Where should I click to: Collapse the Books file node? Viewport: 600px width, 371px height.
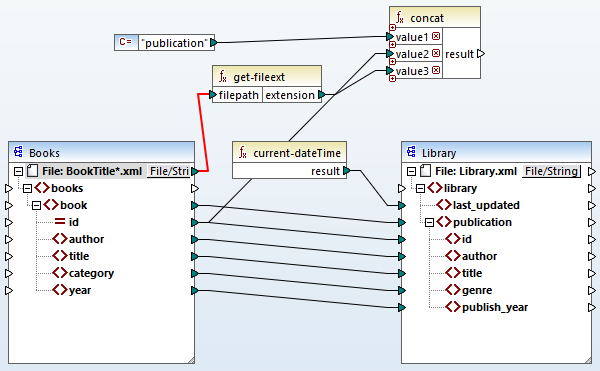pyautogui.click(x=18, y=171)
